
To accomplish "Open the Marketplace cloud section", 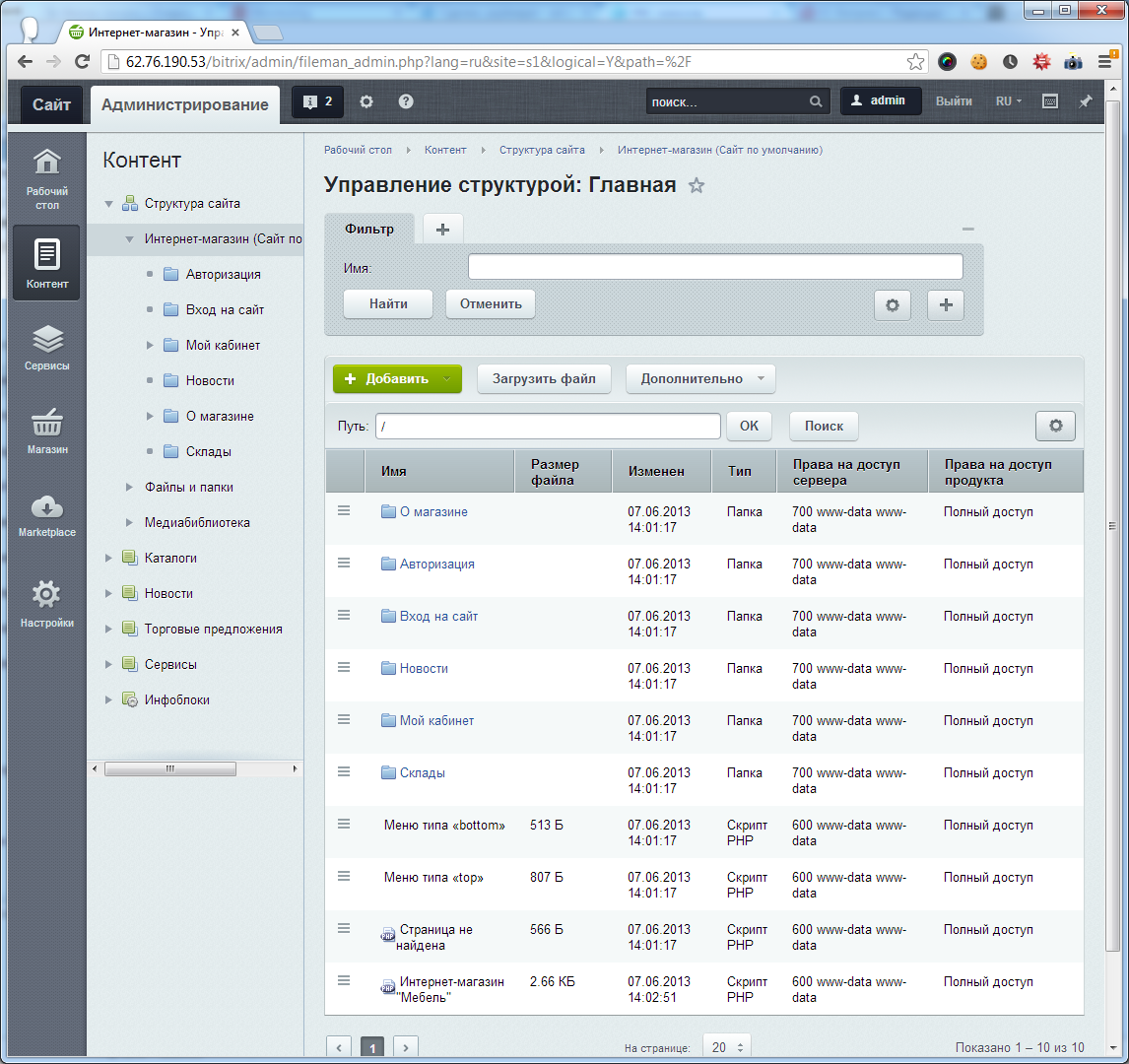I will point(47,515).
